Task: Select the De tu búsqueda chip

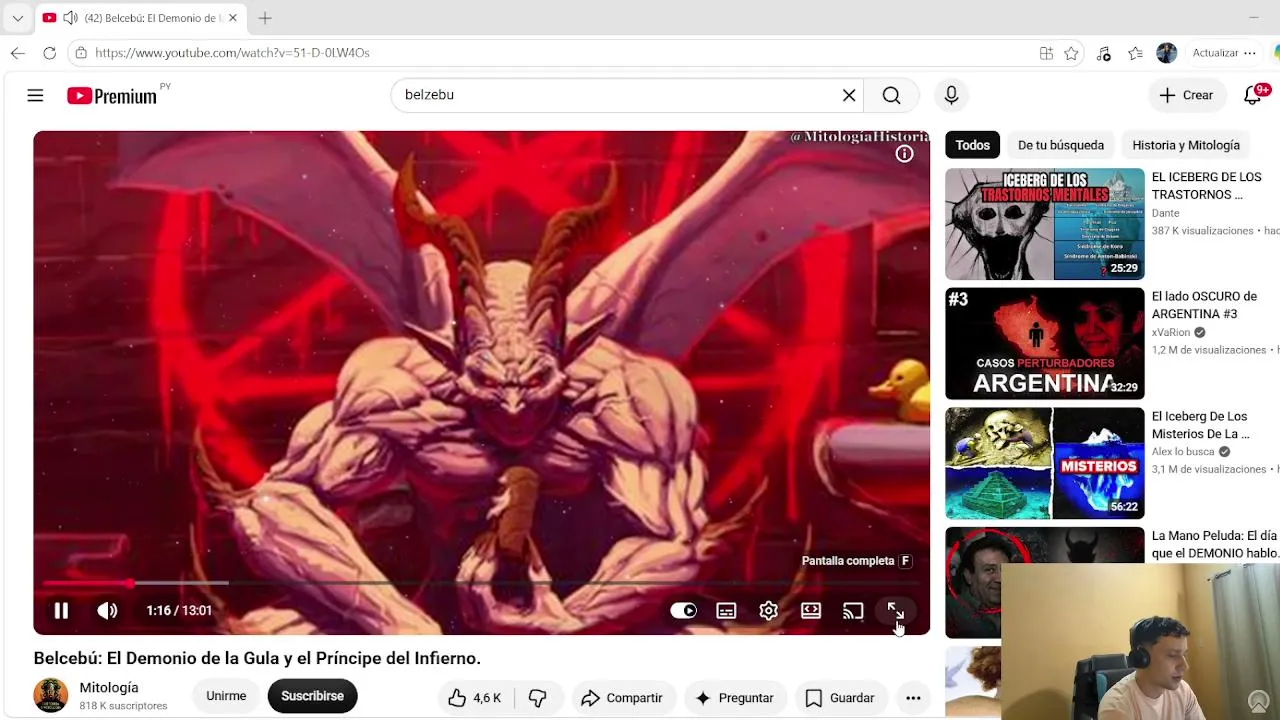Action: 1061,145
